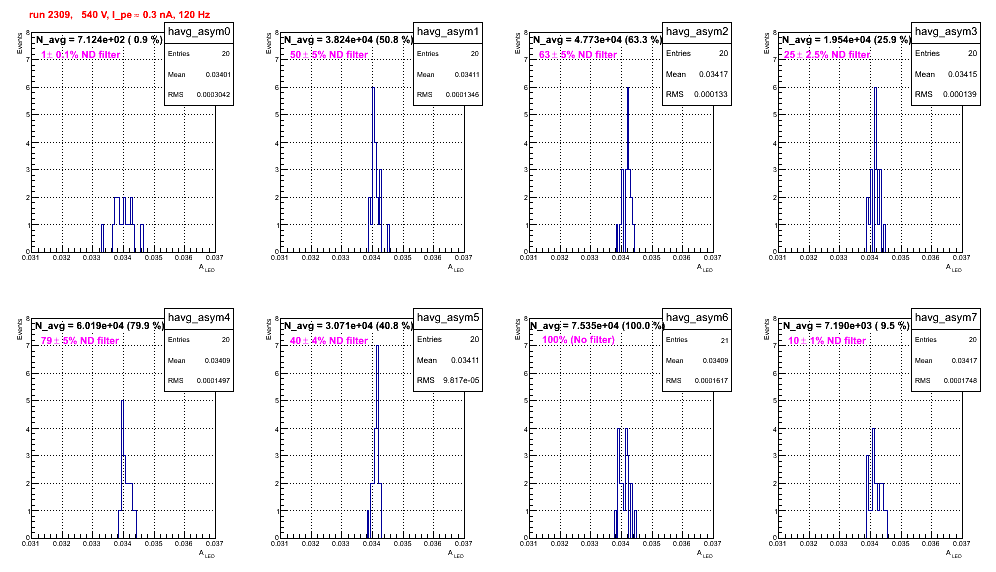This screenshot has height=572, width=996.
Task: Click Mean value 0.03417 in havg_asym2
Action: tap(713, 74)
